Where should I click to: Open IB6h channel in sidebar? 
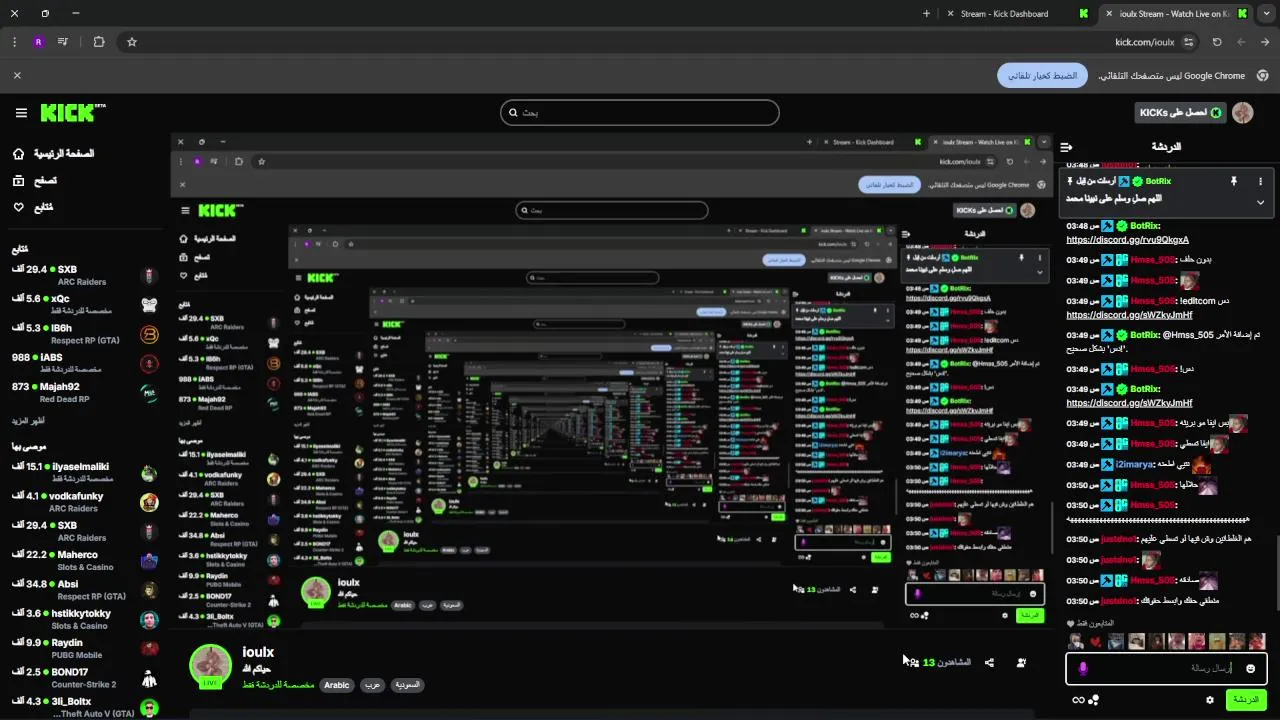[x=85, y=333]
